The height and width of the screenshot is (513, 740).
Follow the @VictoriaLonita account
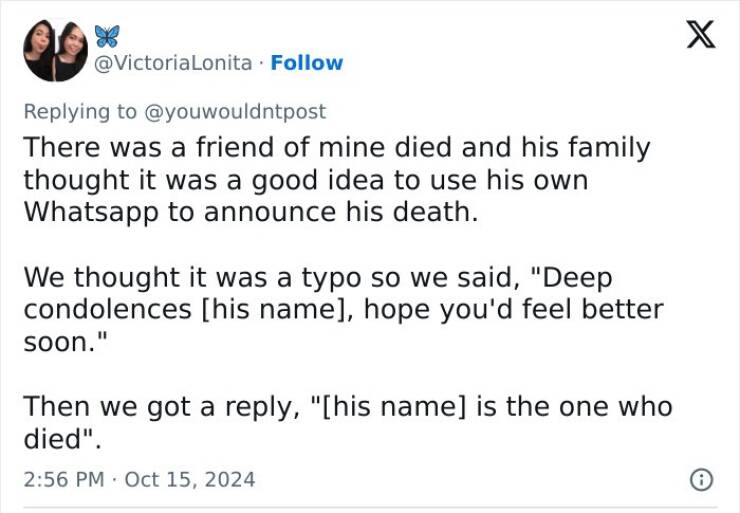tap(307, 63)
